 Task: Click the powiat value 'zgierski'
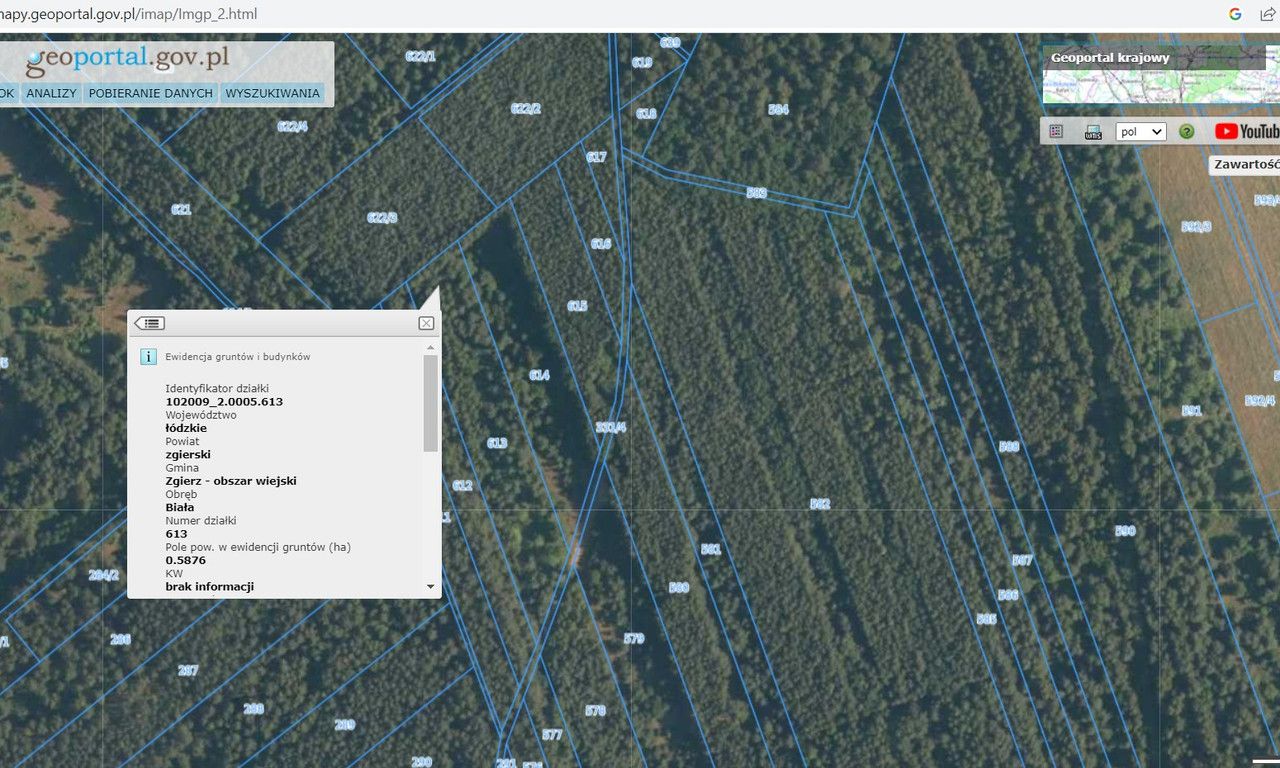188,454
